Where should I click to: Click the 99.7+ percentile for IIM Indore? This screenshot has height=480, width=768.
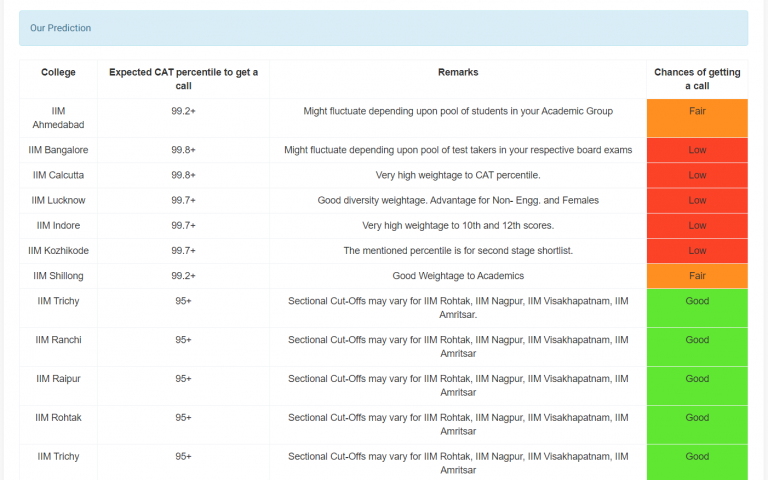(183, 225)
